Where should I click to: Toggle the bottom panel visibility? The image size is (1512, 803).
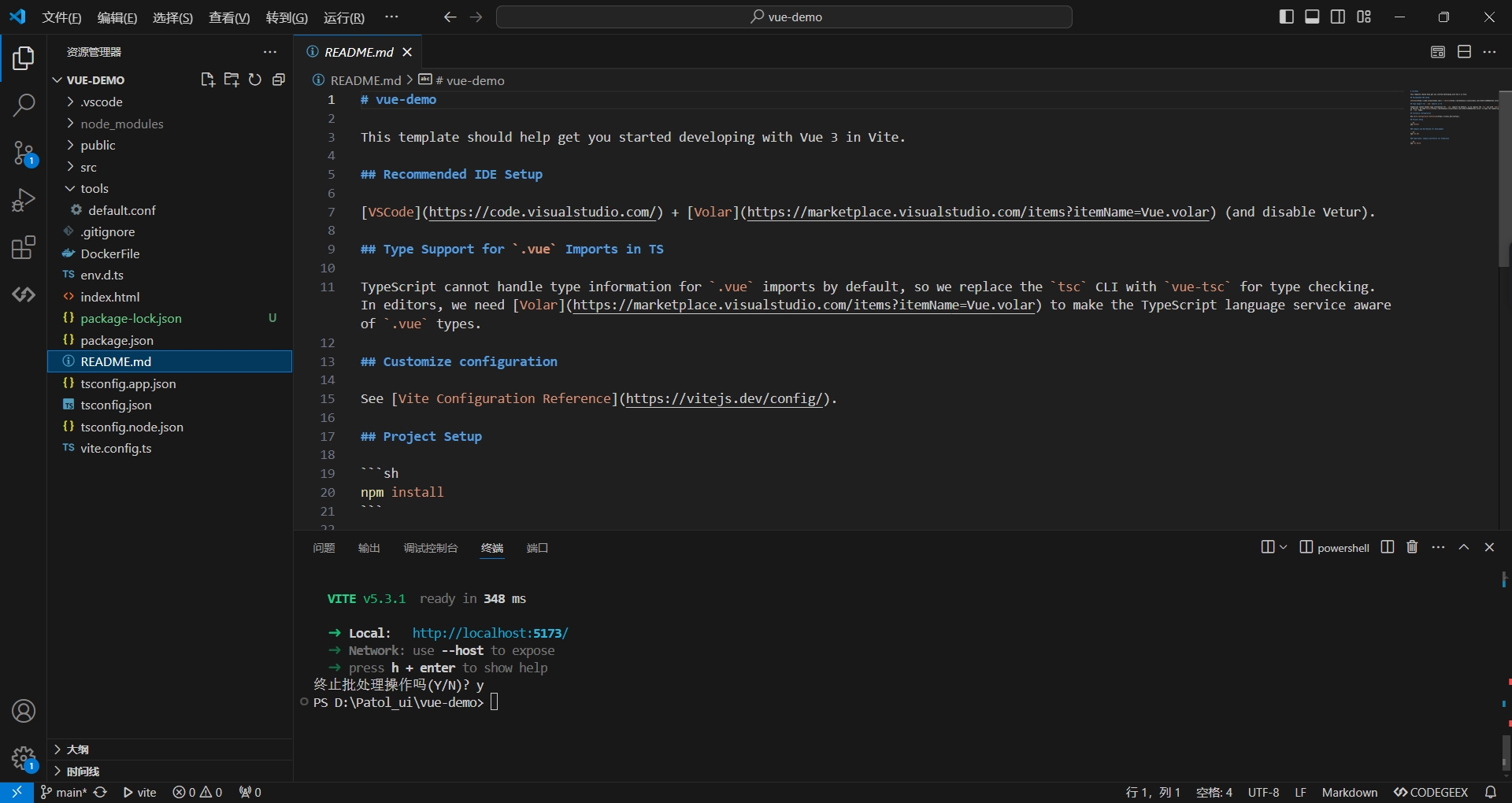[1312, 17]
